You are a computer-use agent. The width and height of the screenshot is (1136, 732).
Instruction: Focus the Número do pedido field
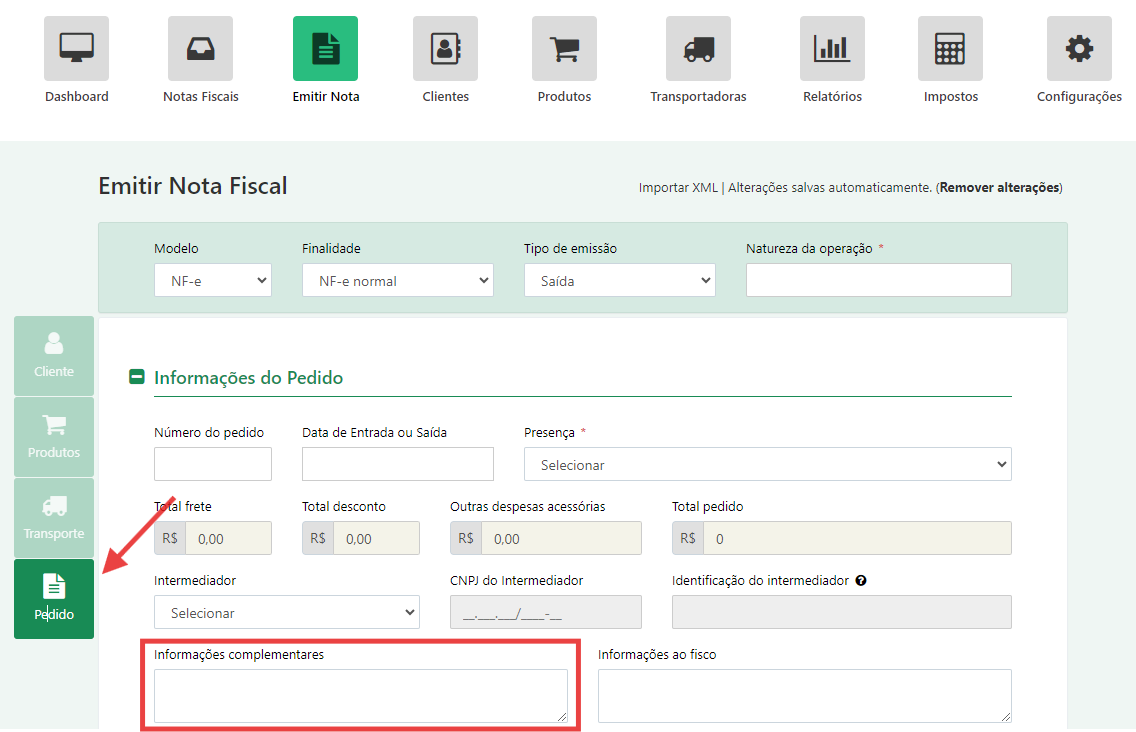click(x=213, y=464)
